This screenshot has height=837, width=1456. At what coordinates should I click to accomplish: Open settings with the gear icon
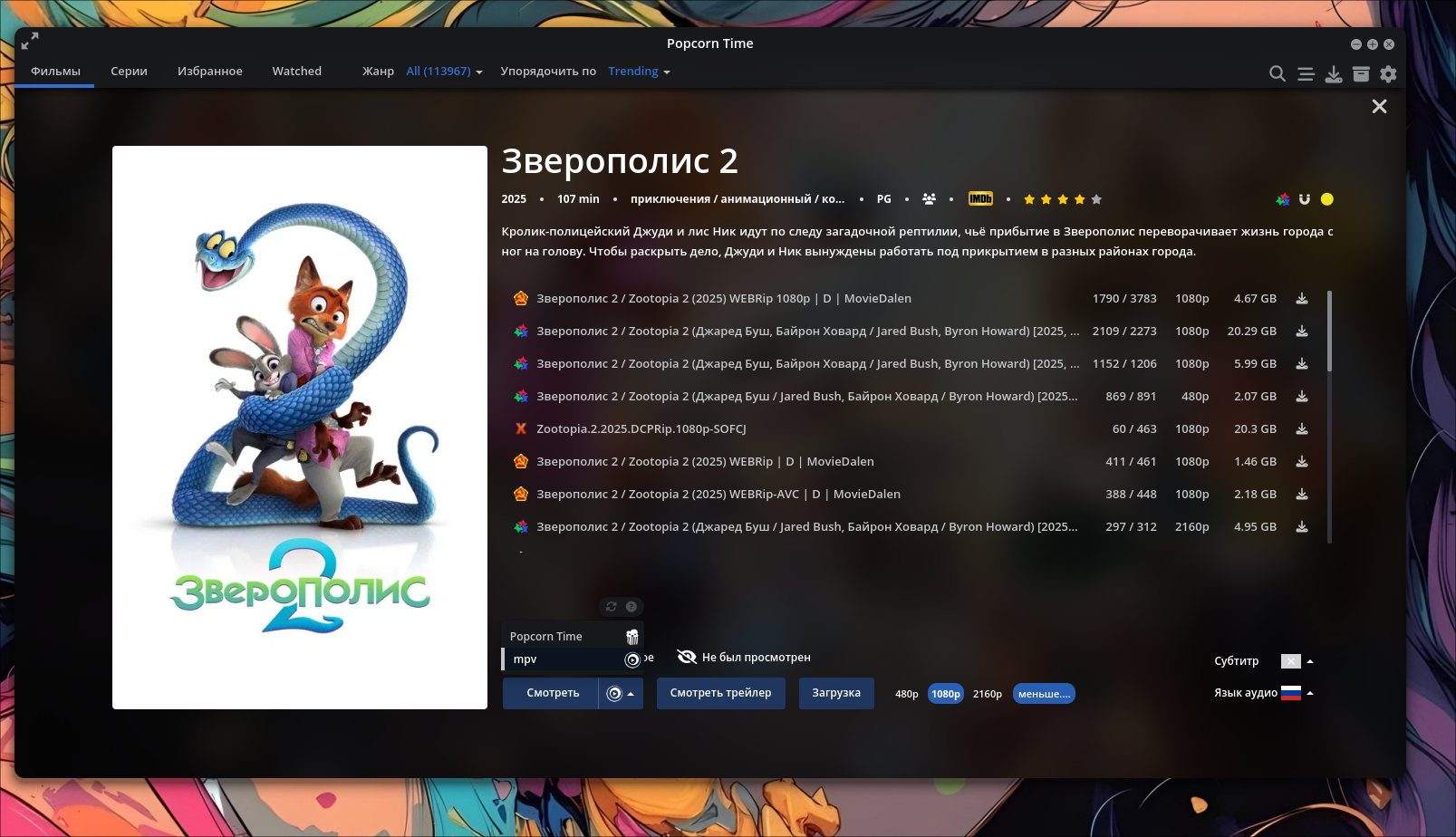pyautogui.click(x=1388, y=73)
